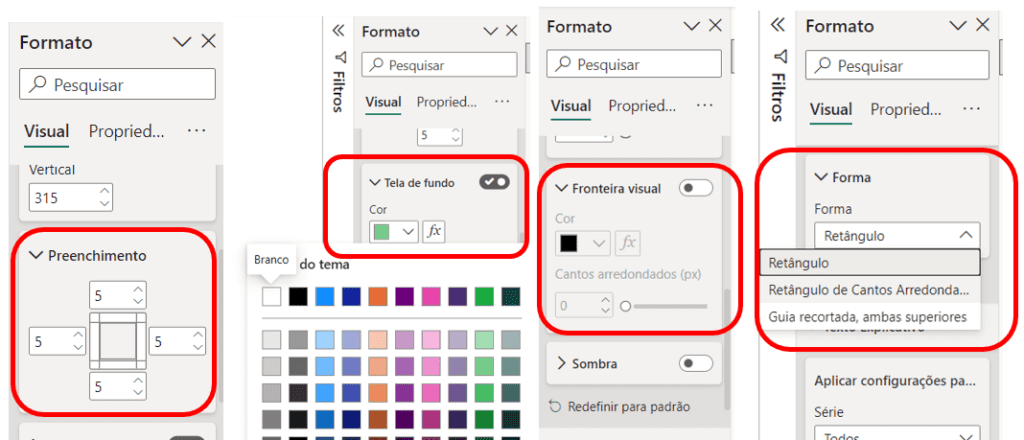Click the Cantos arredondados (px) value field
The width and height of the screenshot is (1024, 440).
point(584,305)
